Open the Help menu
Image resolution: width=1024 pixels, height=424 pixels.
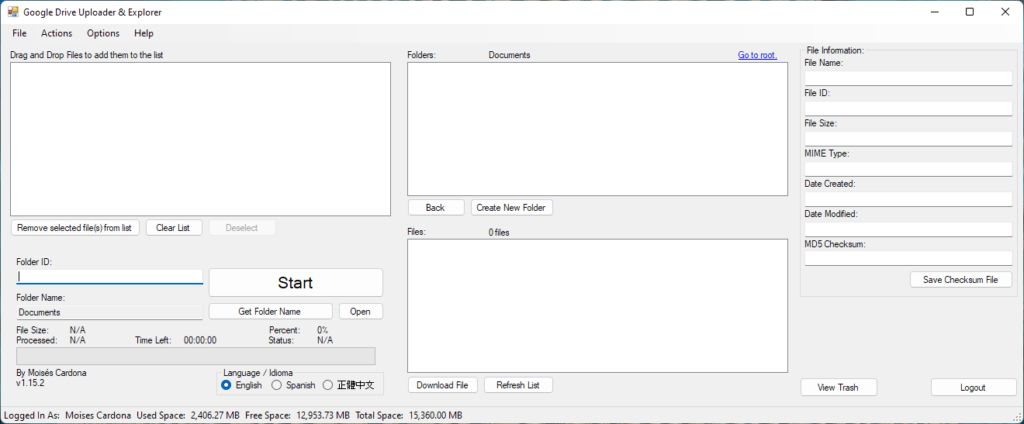[x=144, y=33]
